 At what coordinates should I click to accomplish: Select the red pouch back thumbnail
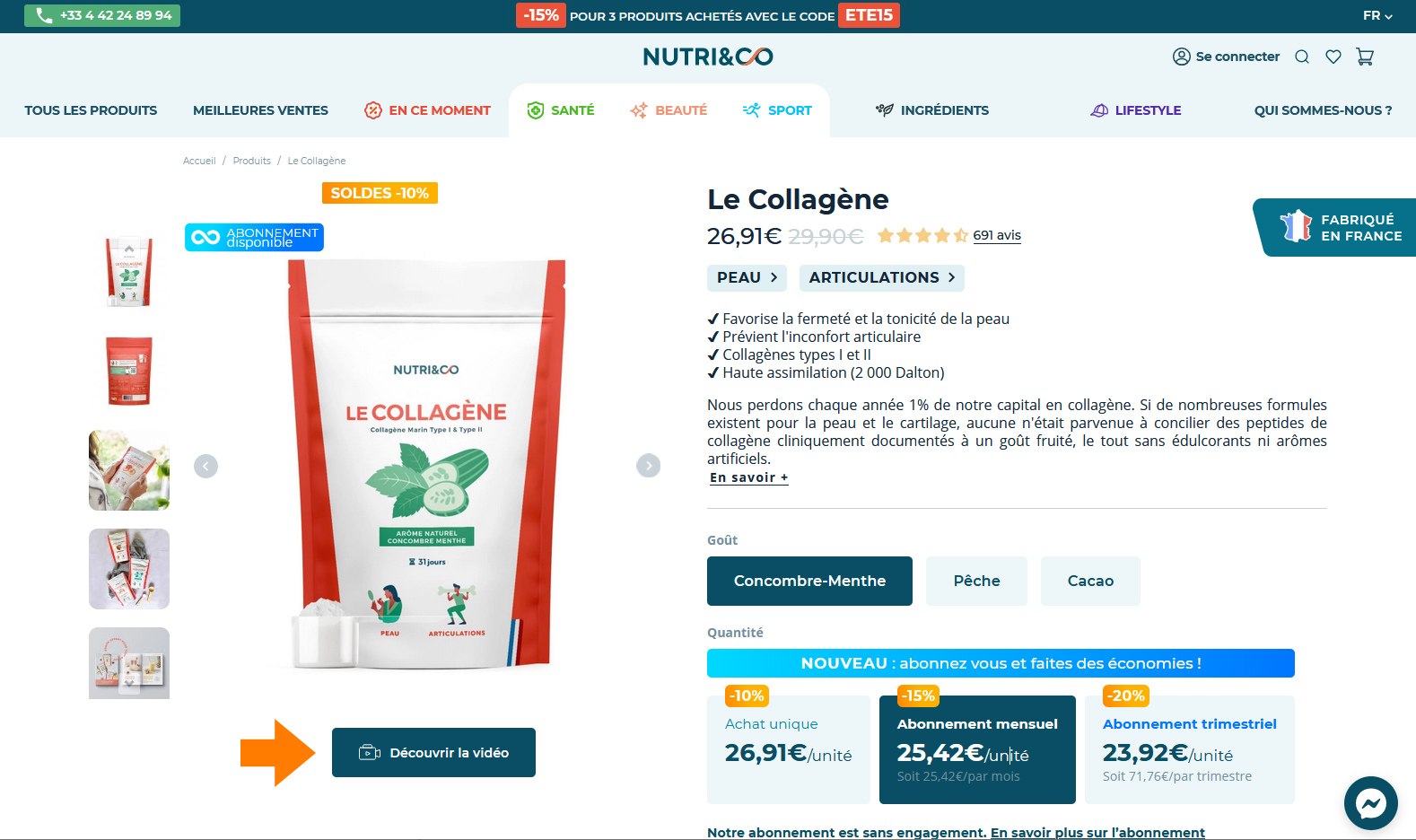click(x=129, y=372)
